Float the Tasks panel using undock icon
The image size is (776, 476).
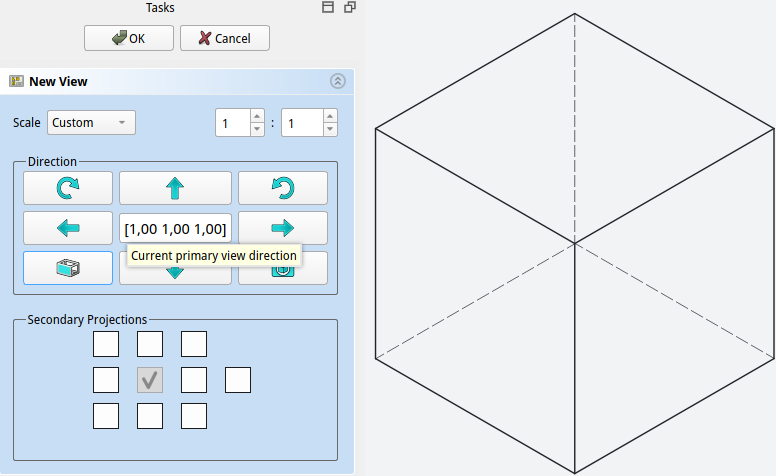(x=349, y=7)
